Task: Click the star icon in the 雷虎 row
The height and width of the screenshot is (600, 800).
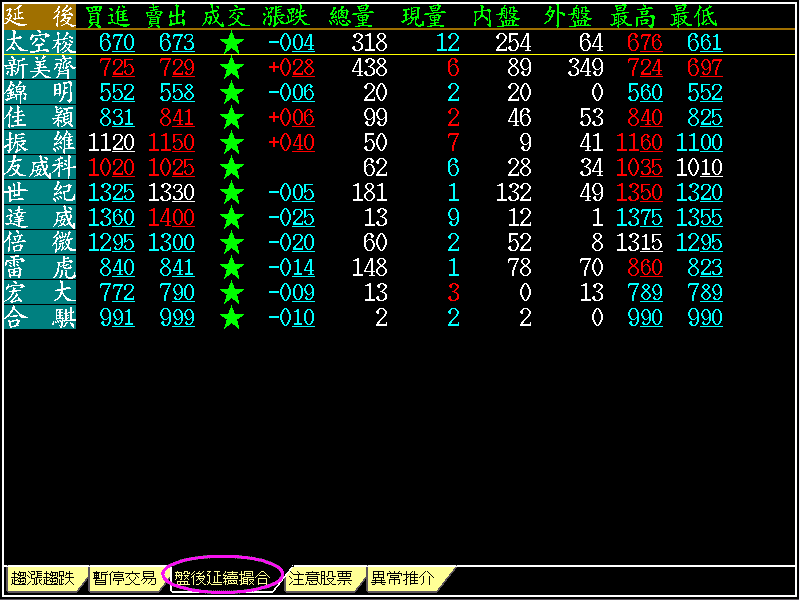Action: coord(232,268)
